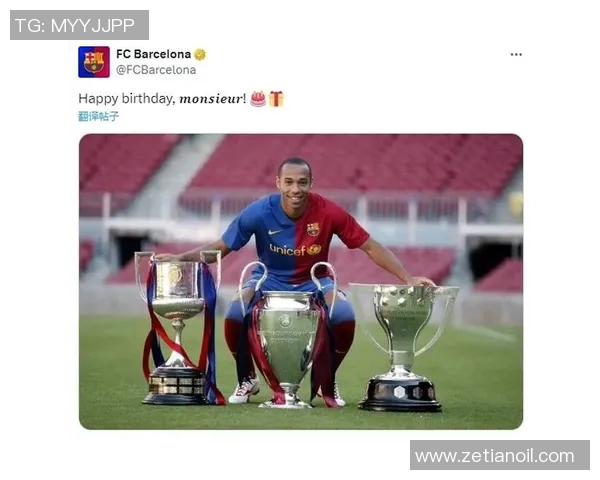Screen dimensions: 600x480
Task: Click the Happy birthday tweet text
Action: pos(162,99)
